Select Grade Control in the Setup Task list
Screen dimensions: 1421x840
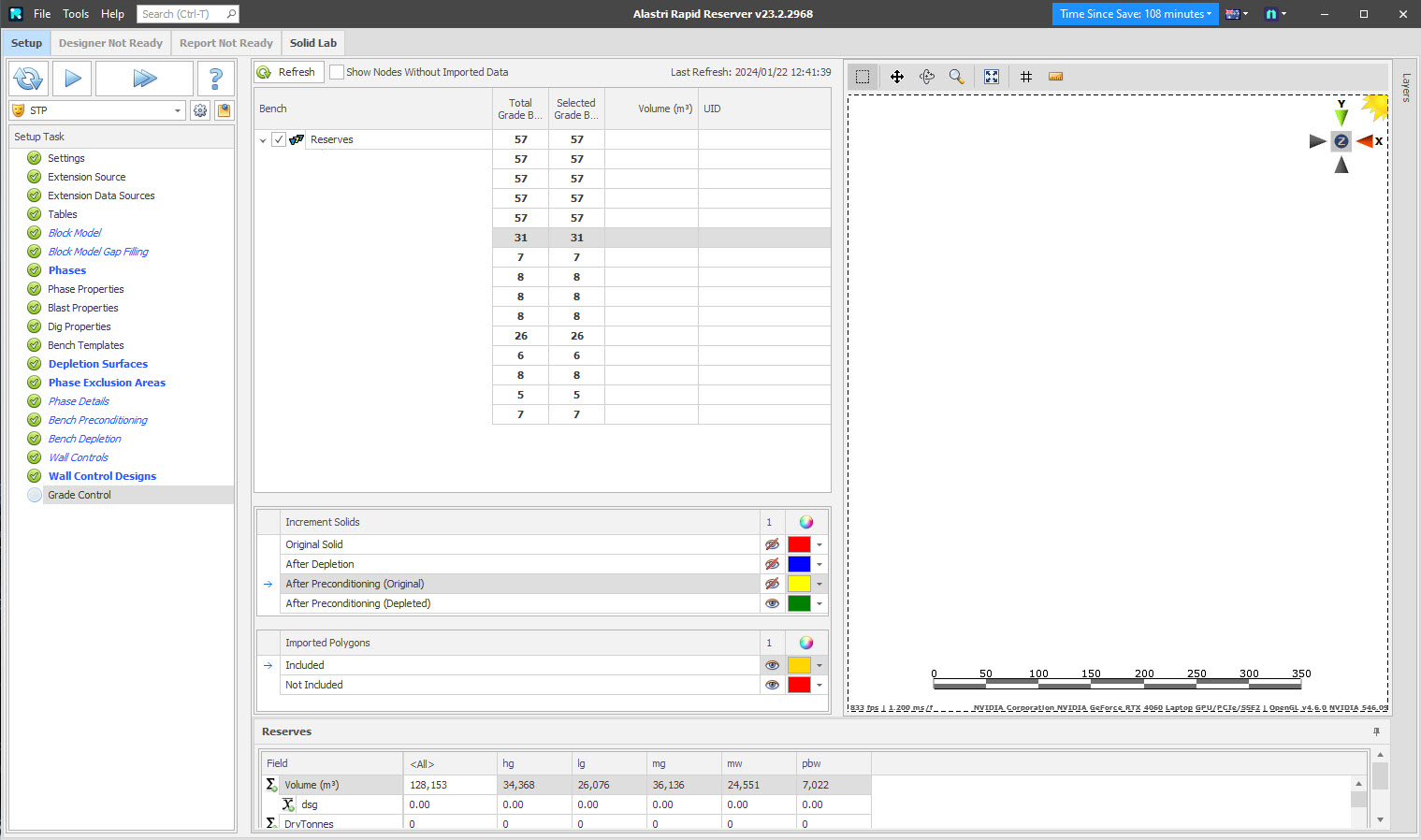coord(79,494)
